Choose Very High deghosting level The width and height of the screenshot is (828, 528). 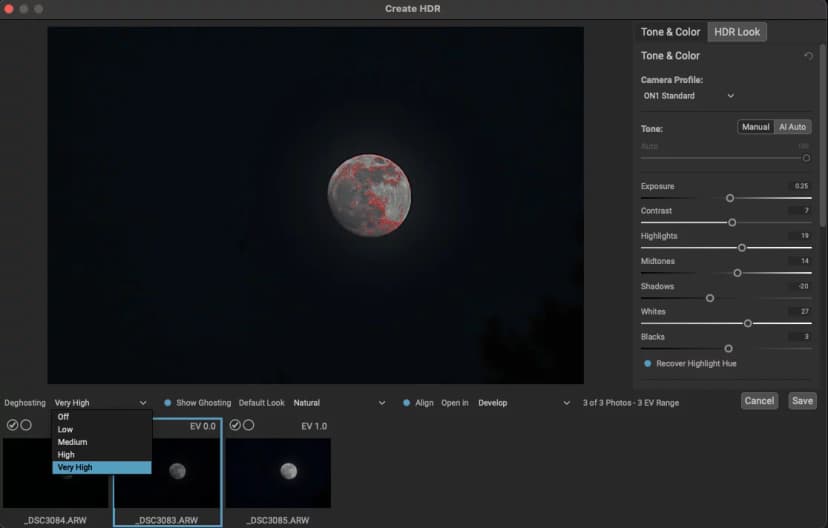(x=102, y=467)
